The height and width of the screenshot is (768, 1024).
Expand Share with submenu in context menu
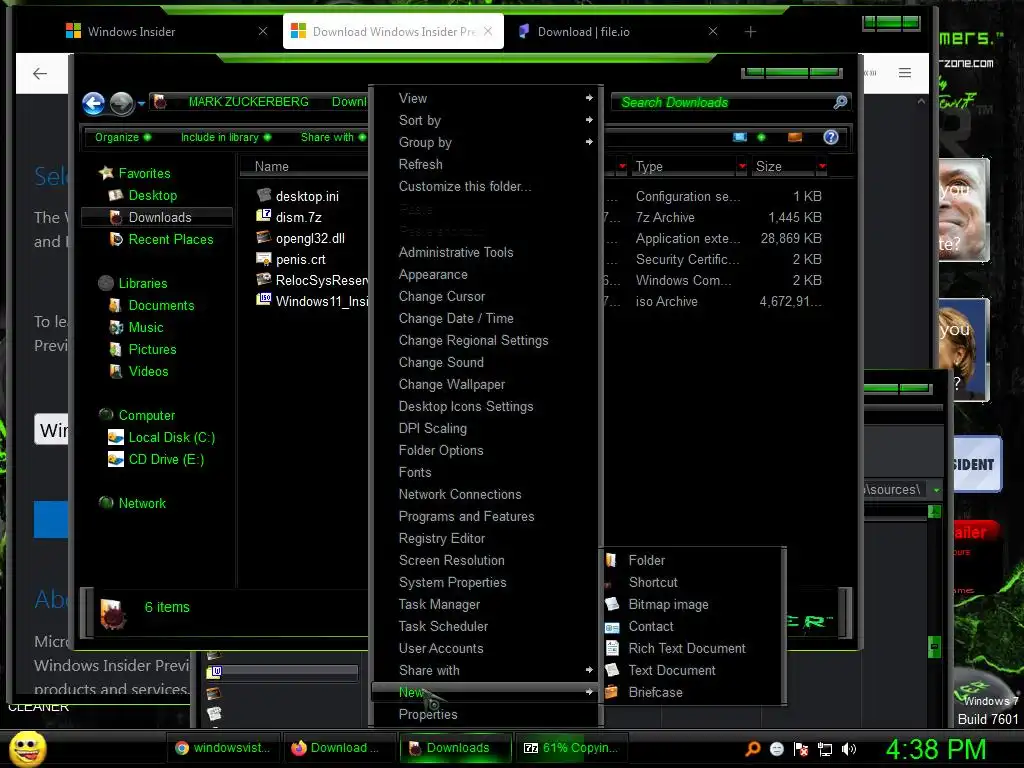tap(589, 670)
